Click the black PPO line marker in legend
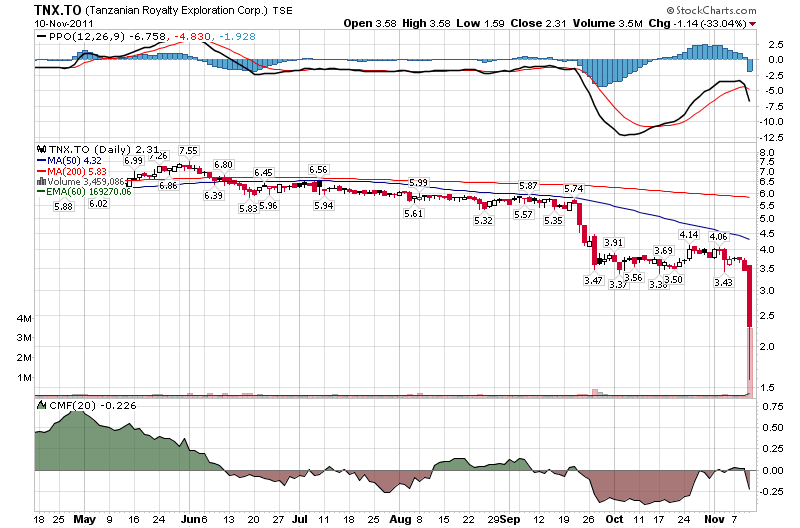The height and width of the screenshot is (528, 800). [41, 37]
